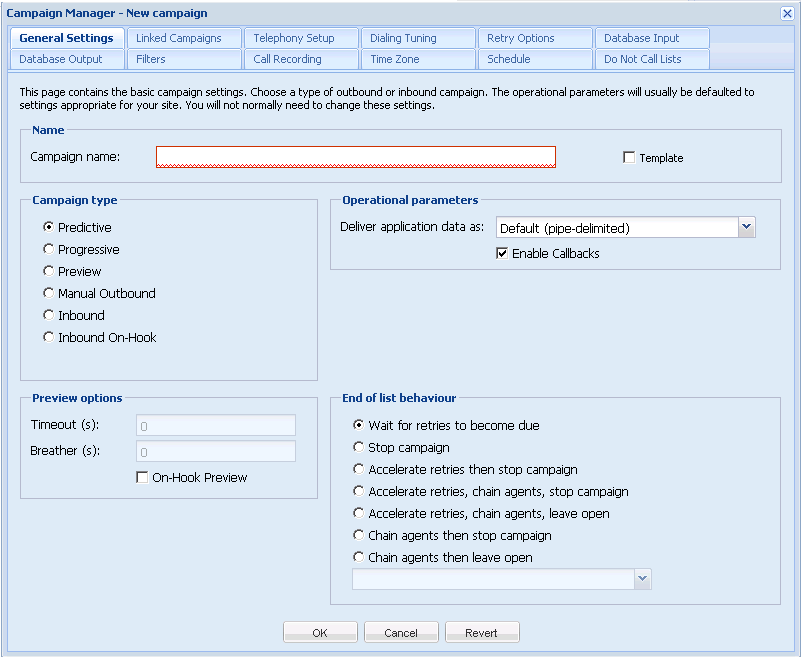Click the empty chain campaign combo box
Viewport: 801px width, 657px height.
click(x=493, y=579)
